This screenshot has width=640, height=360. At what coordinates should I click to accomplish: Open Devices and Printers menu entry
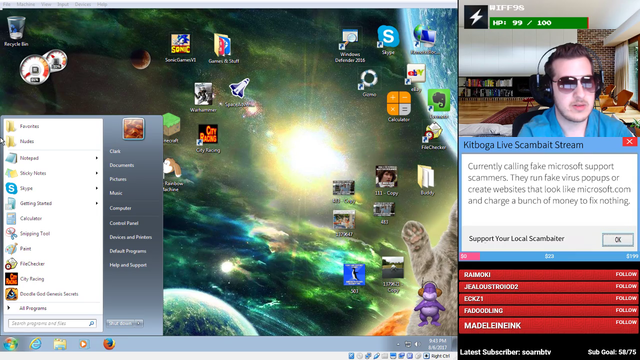(x=131, y=237)
